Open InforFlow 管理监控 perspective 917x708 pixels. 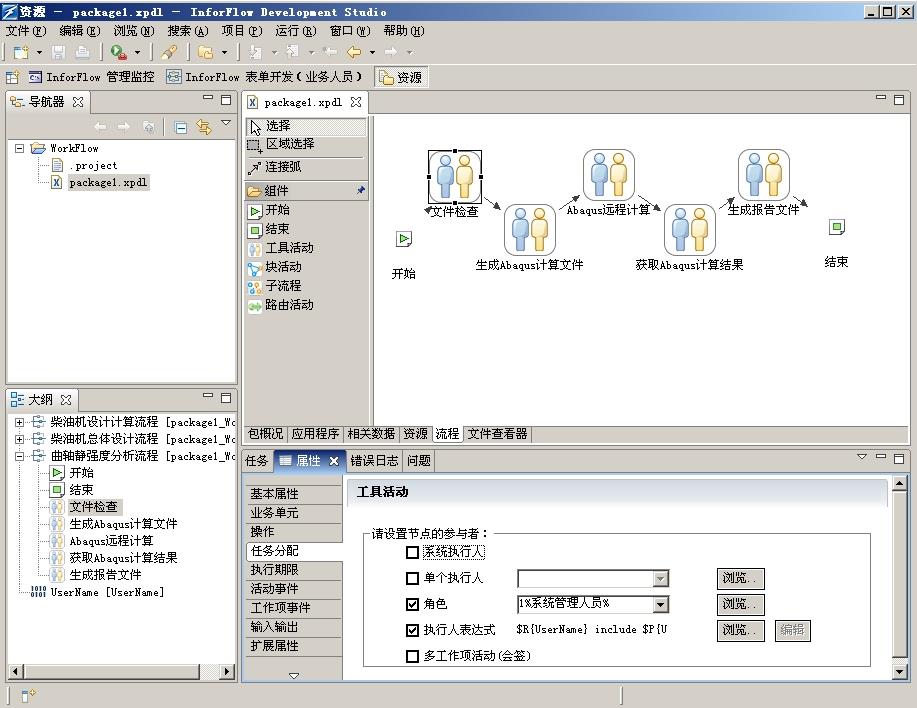[92, 77]
